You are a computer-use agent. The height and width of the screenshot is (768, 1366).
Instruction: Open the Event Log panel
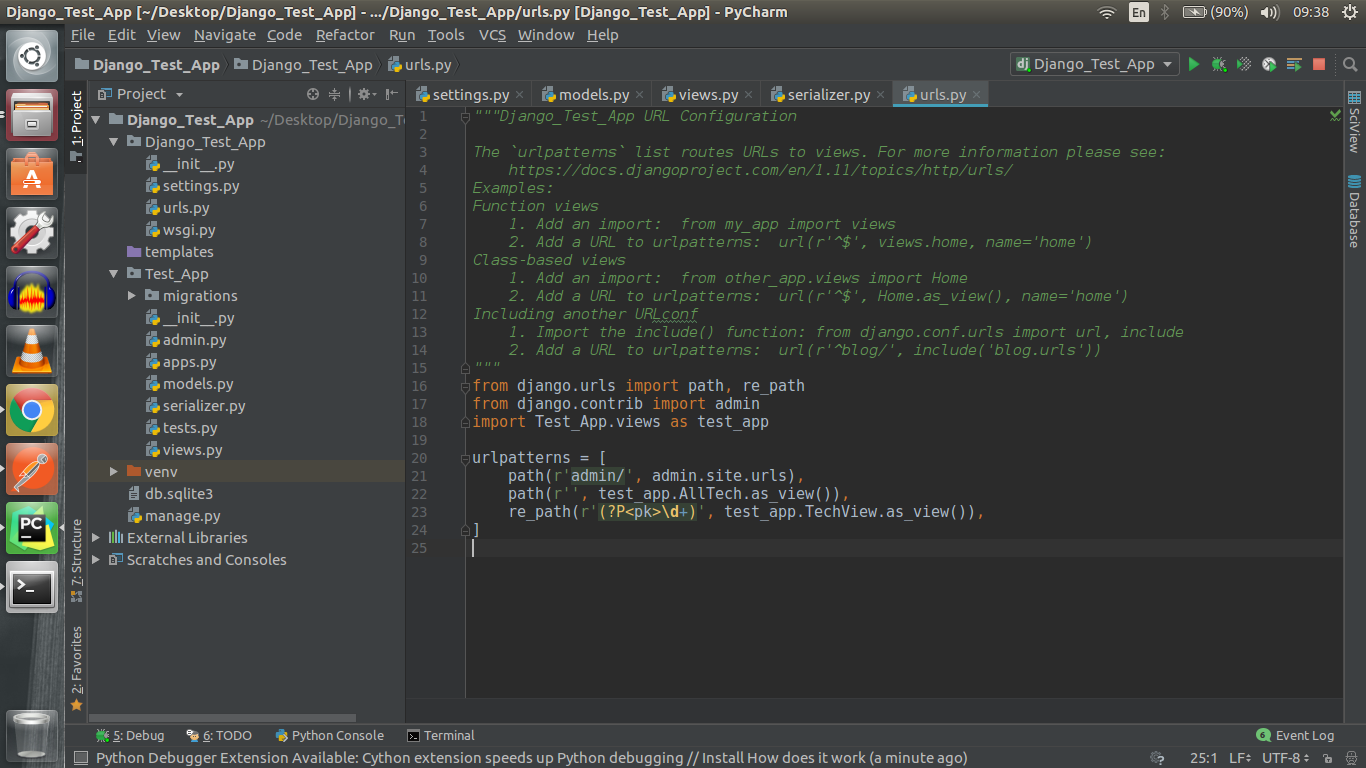[1295, 736]
